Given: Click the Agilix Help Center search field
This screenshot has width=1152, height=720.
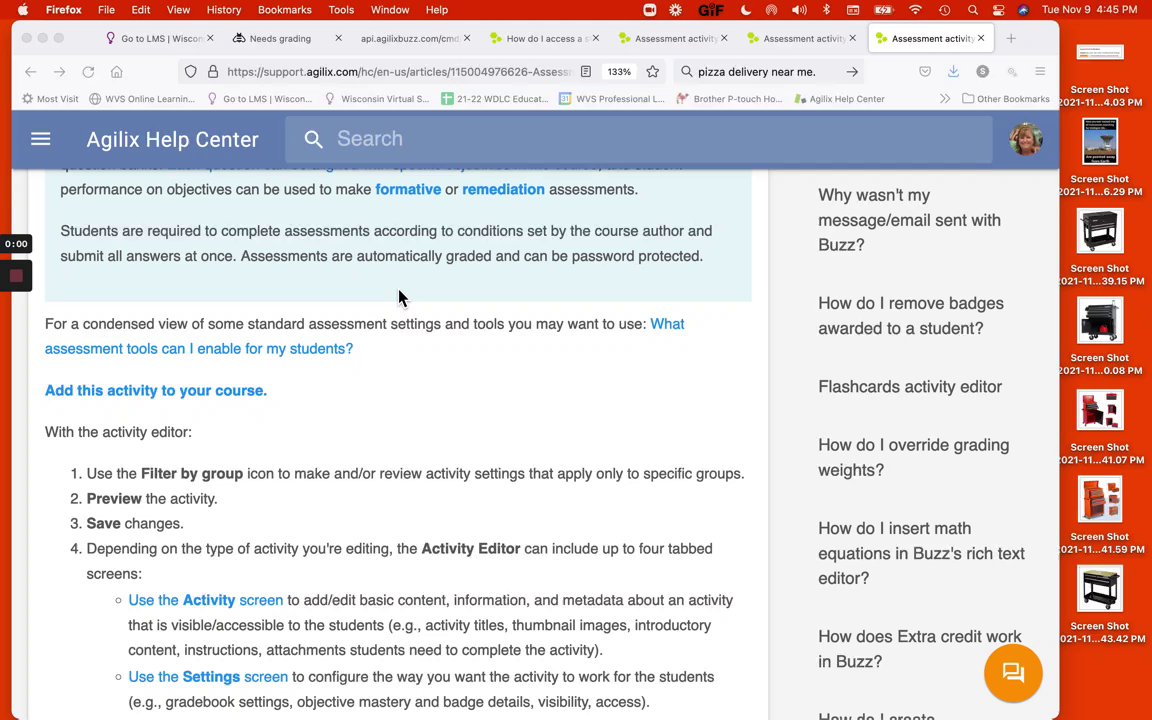Looking at the screenshot, I should (638, 139).
